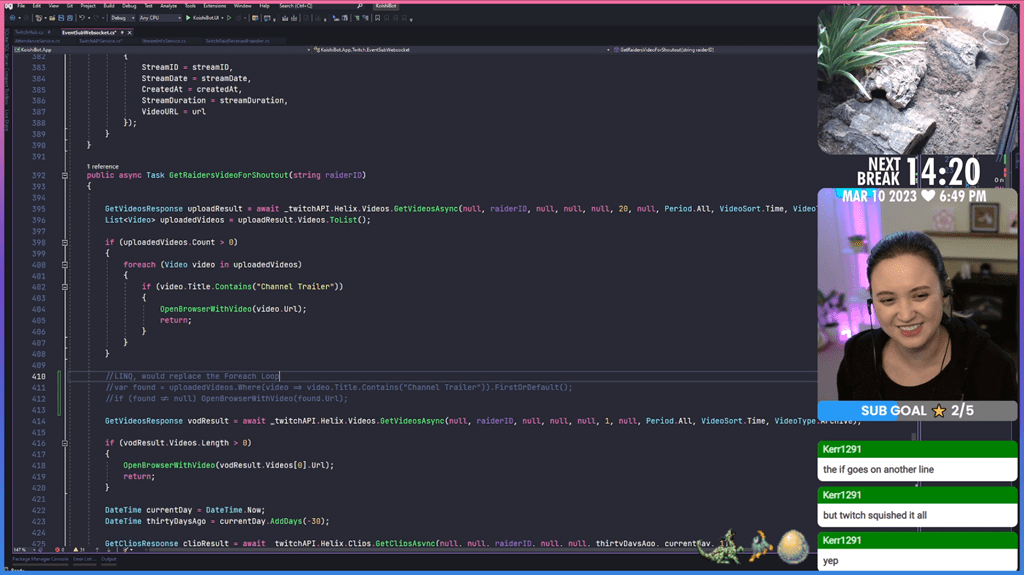Open the Build menu
Image resolution: width=1024 pixels, height=575 pixels.
click(x=109, y=6)
